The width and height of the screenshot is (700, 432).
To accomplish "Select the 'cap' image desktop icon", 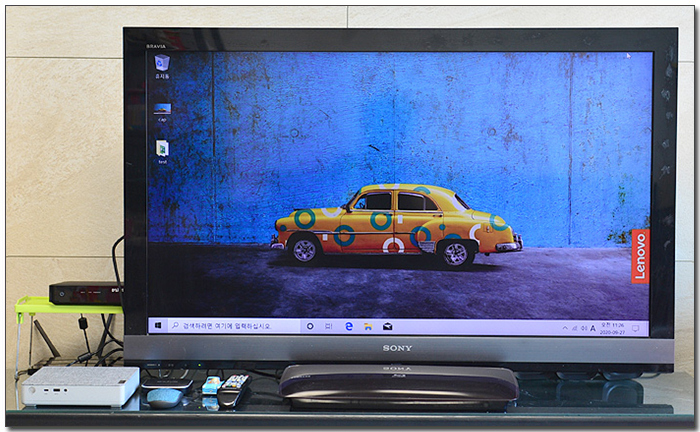I will [x=162, y=112].
